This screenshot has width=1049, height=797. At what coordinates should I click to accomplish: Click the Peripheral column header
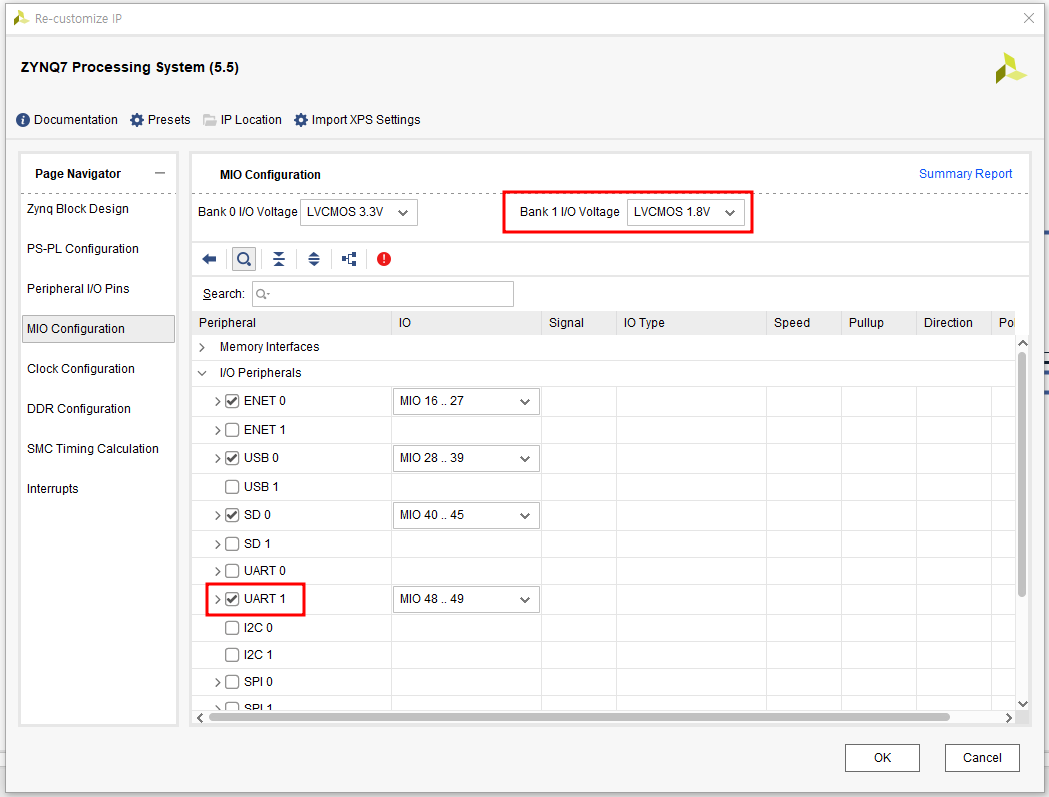pos(292,323)
